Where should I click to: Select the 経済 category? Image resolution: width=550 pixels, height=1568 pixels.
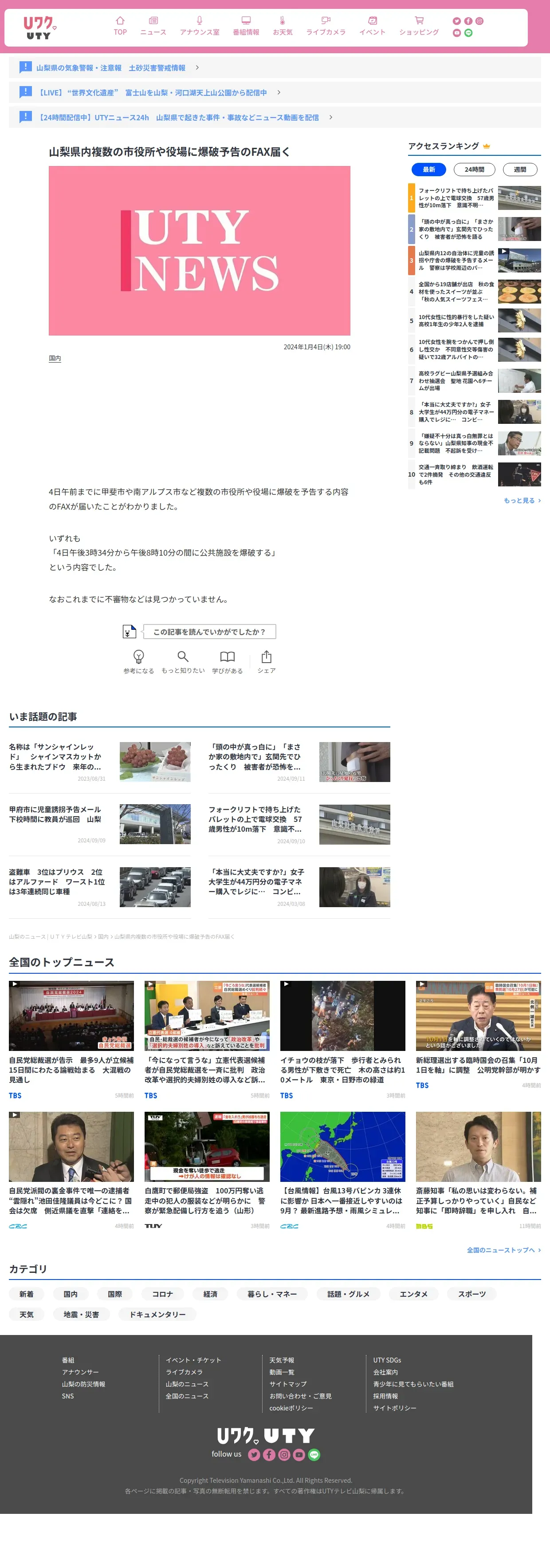click(211, 1293)
